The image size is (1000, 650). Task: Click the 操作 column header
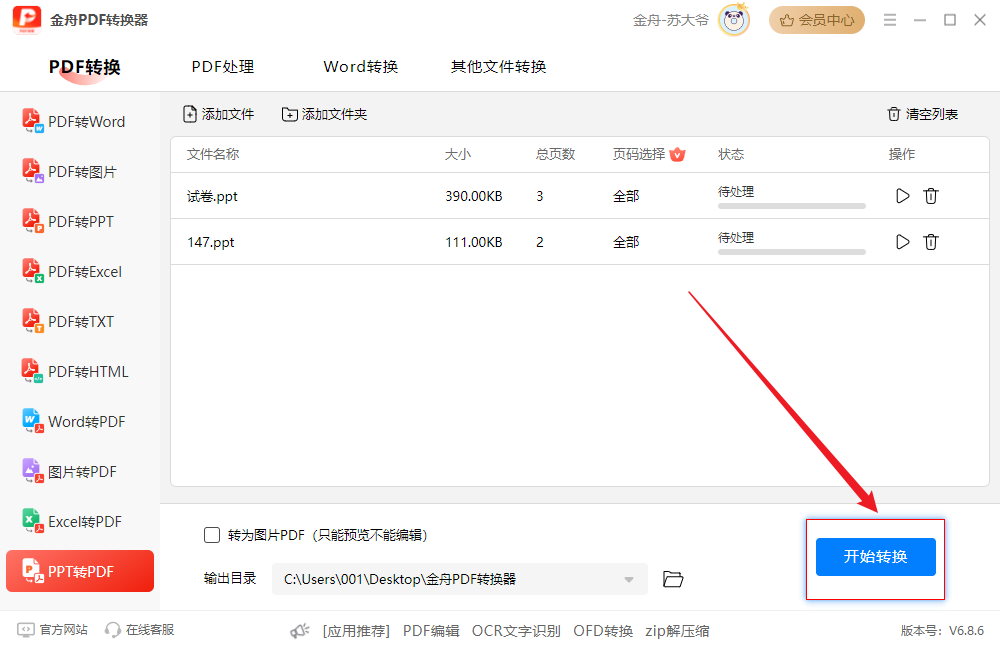coord(902,154)
